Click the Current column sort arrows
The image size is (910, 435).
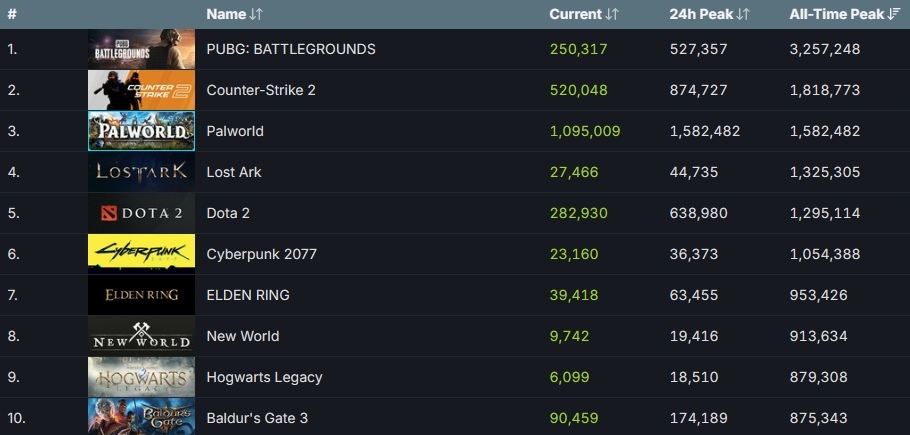[x=612, y=14]
